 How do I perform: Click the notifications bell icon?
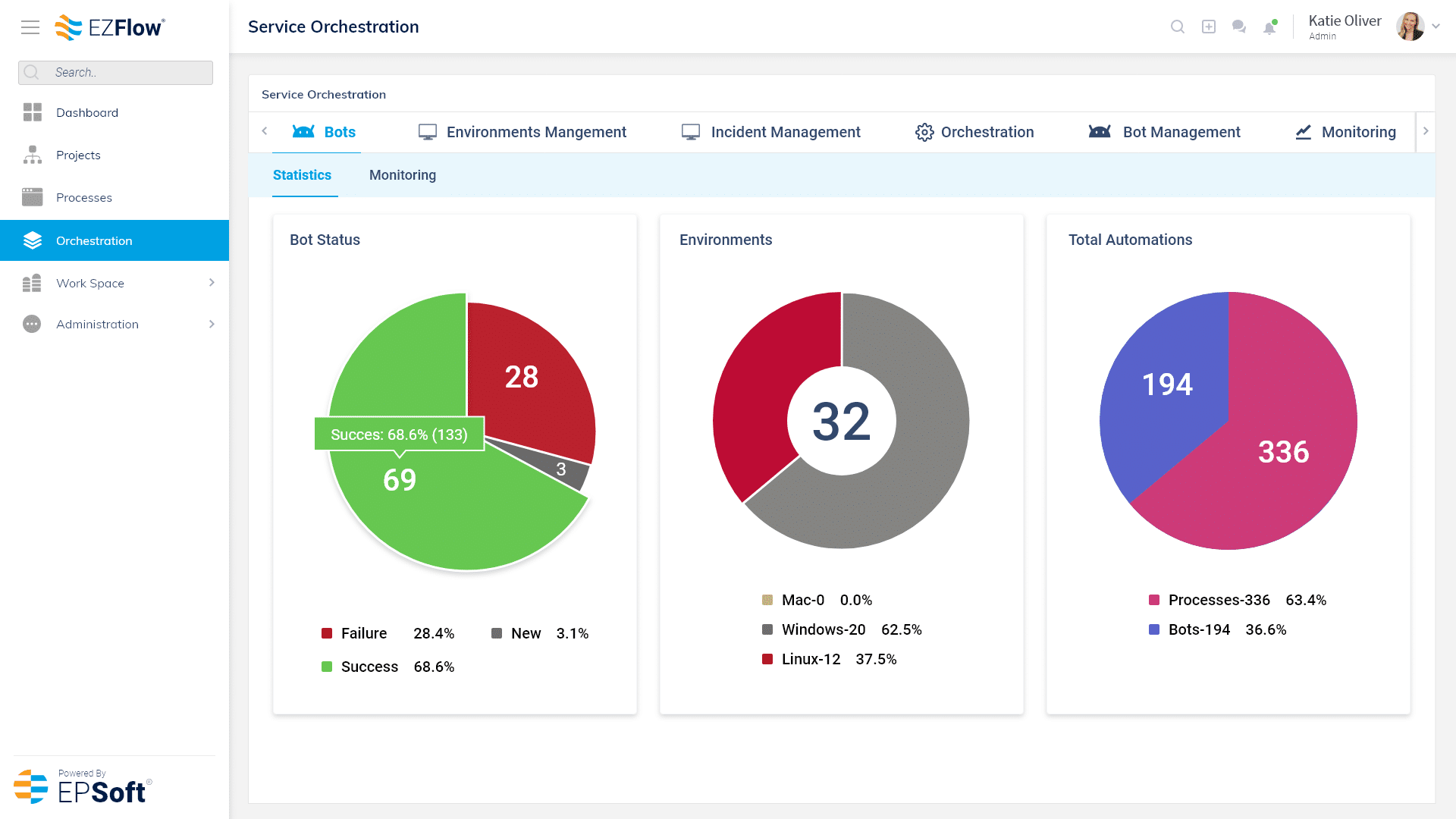click(1270, 27)
